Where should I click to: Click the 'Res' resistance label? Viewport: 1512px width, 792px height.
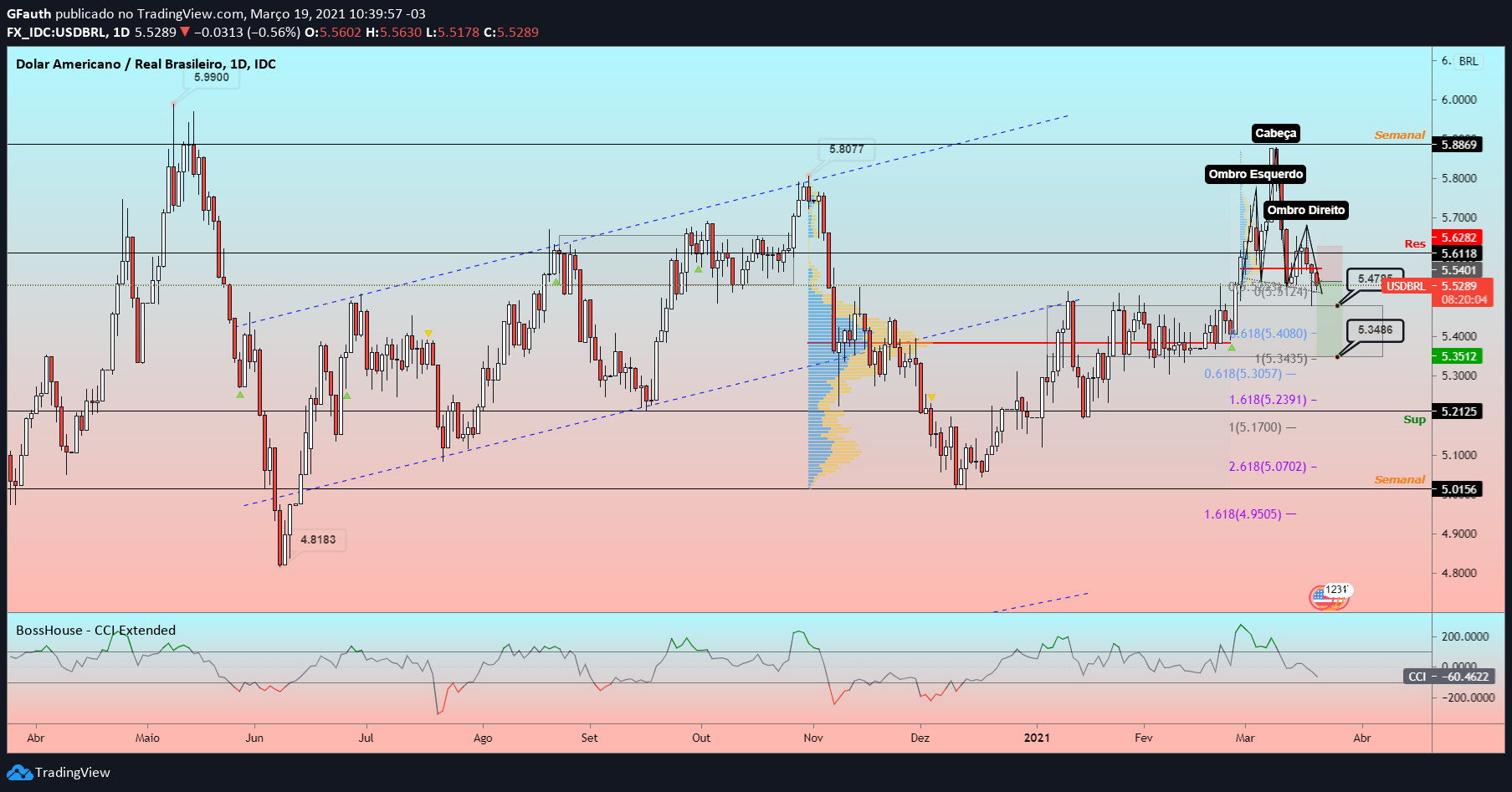1415,244
